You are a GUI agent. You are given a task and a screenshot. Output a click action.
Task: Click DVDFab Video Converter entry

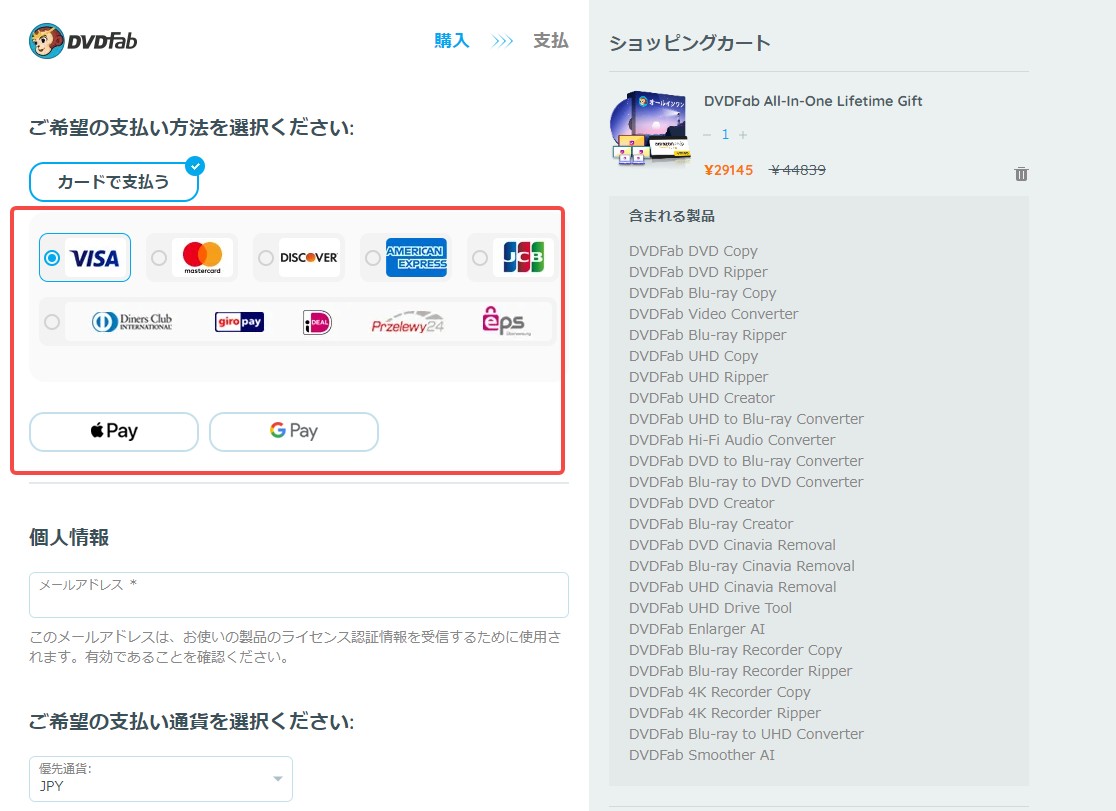coord(713,314)
